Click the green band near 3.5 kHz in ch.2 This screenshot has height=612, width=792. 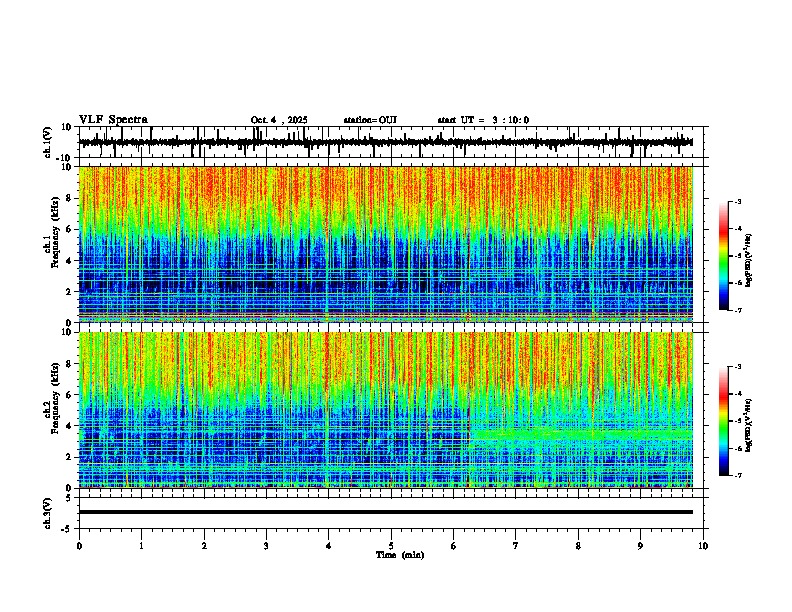(581, 434)
